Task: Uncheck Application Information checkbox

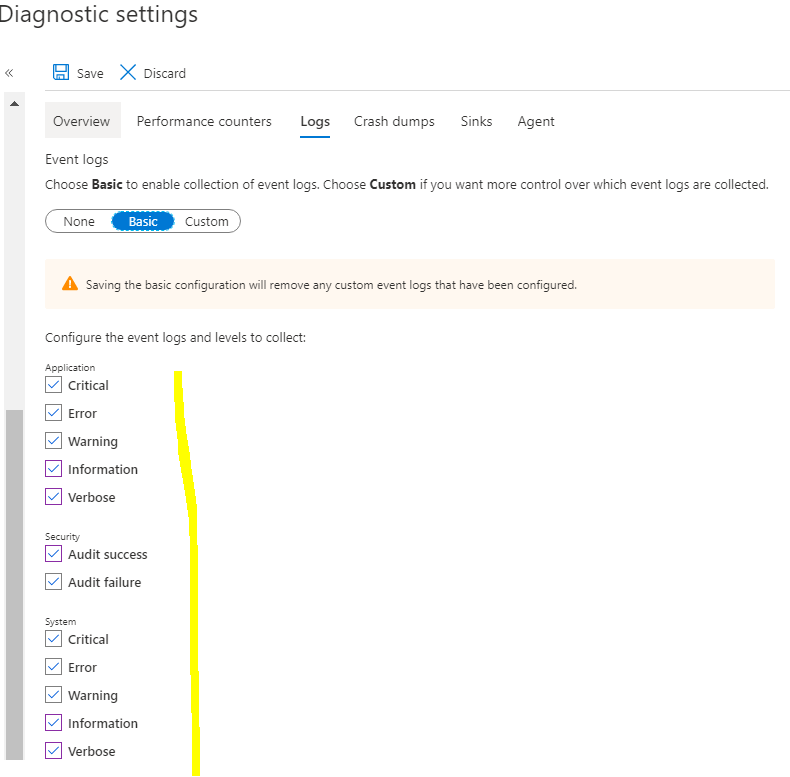Action: point(53,469)
